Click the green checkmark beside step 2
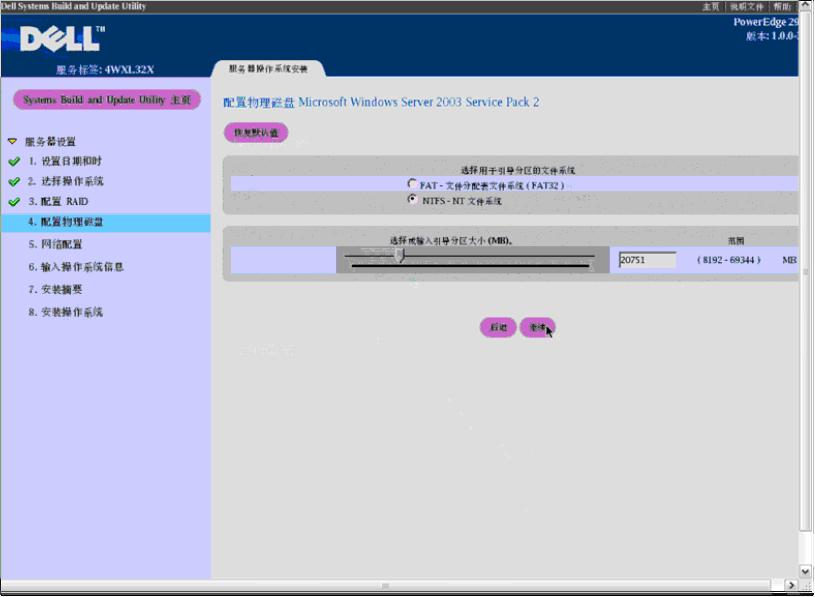 click(15, 182)
